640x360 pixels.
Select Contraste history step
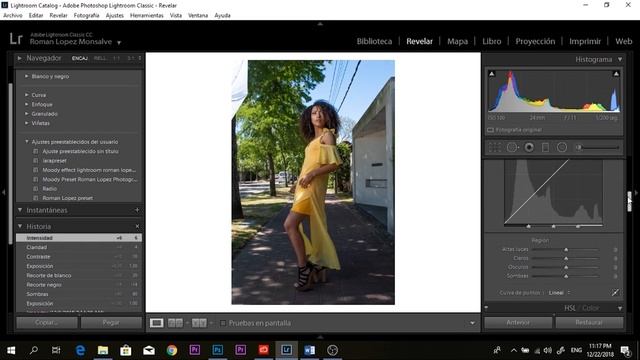[x=79, y=257]
